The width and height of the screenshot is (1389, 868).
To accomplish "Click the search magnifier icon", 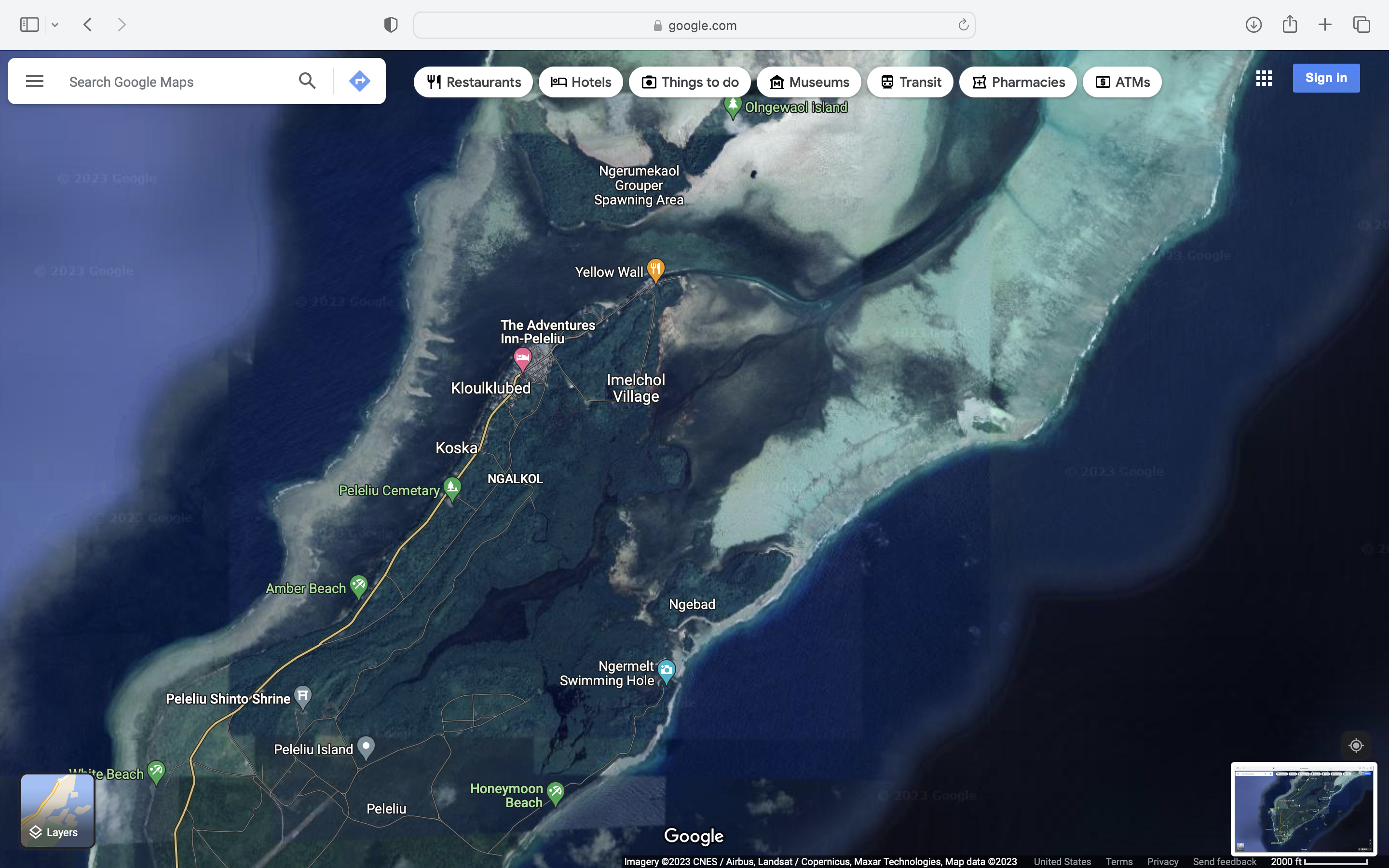I will click(x=307, y=81).
